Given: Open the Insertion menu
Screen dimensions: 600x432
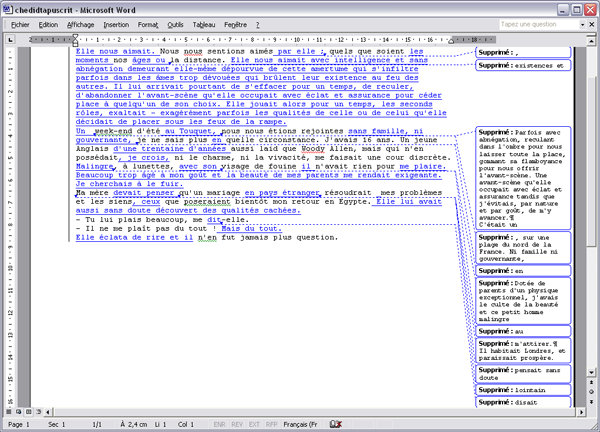Looking at the screenshot, I should [x=116, y=25].
